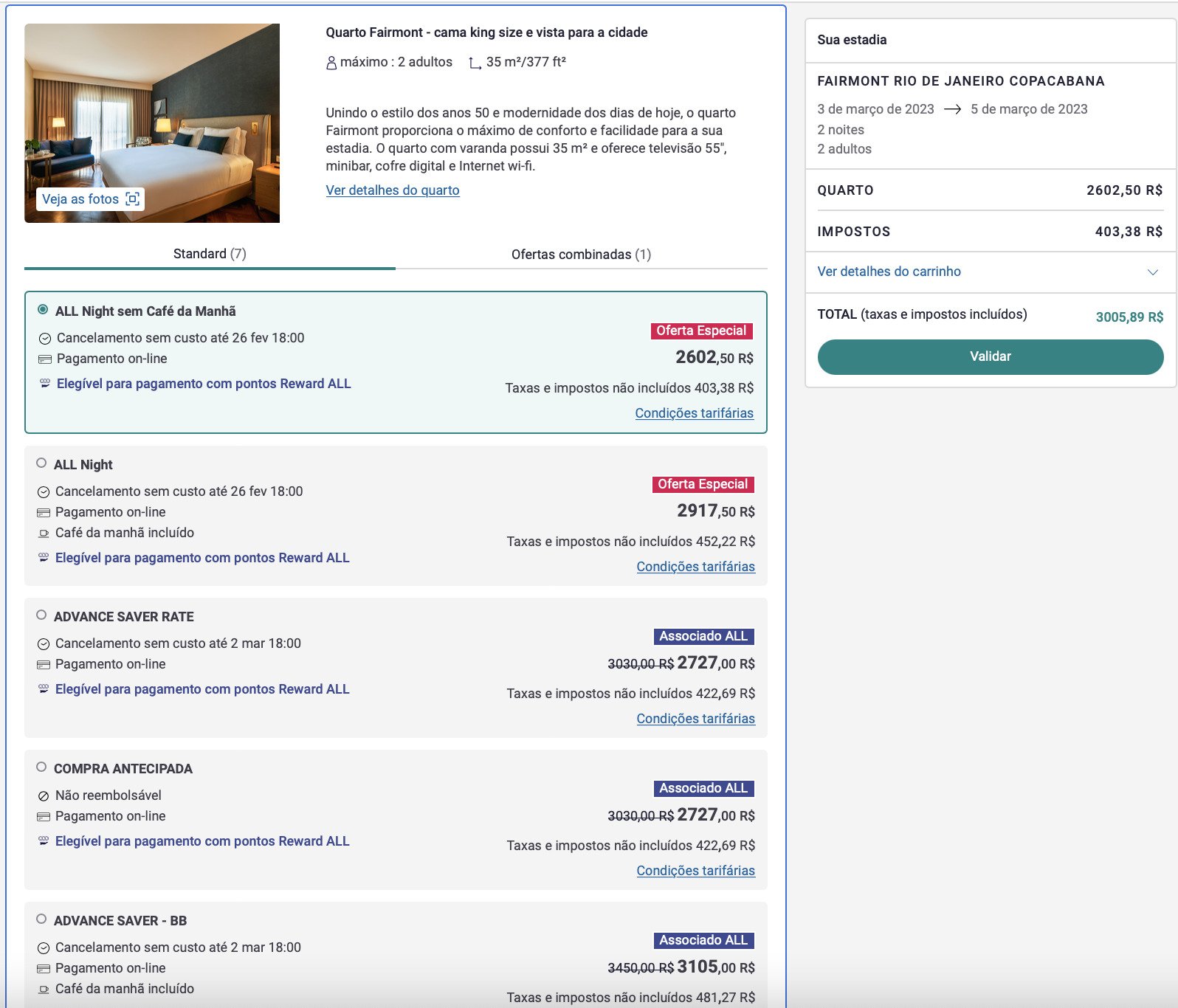Open Condições tarifárias for COMPRA ANTECIPADA
The width and height of the screenshot is (1178, 1008).
[x=695, y=871]
